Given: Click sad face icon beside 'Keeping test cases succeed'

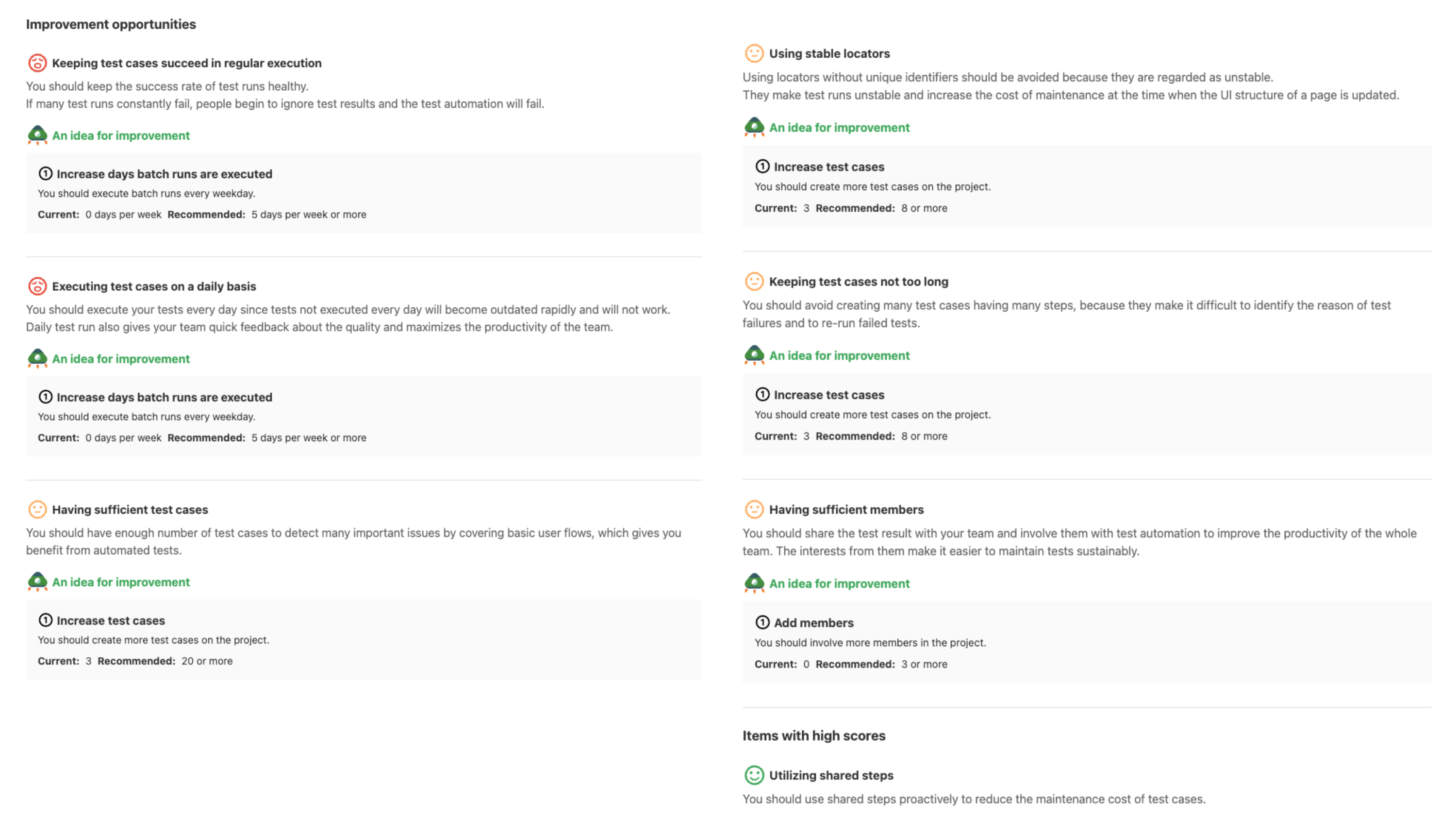Looking at the screenshot, I should click(37, 63).
